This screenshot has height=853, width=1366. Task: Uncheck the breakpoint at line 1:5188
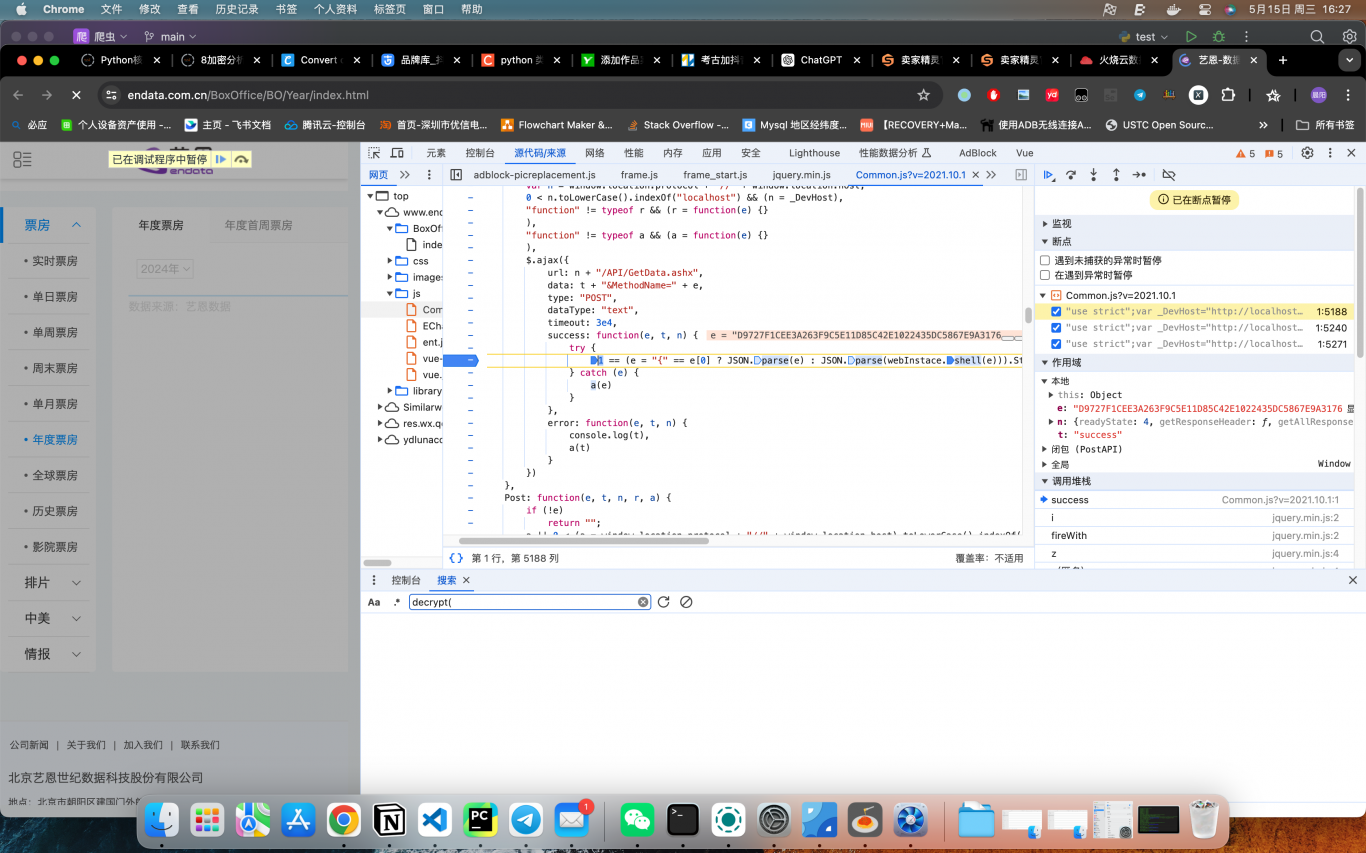coord(1056,312)
